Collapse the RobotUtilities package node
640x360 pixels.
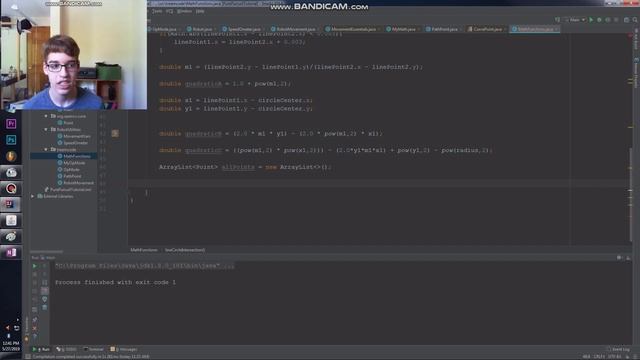click(x=46, y=129)
